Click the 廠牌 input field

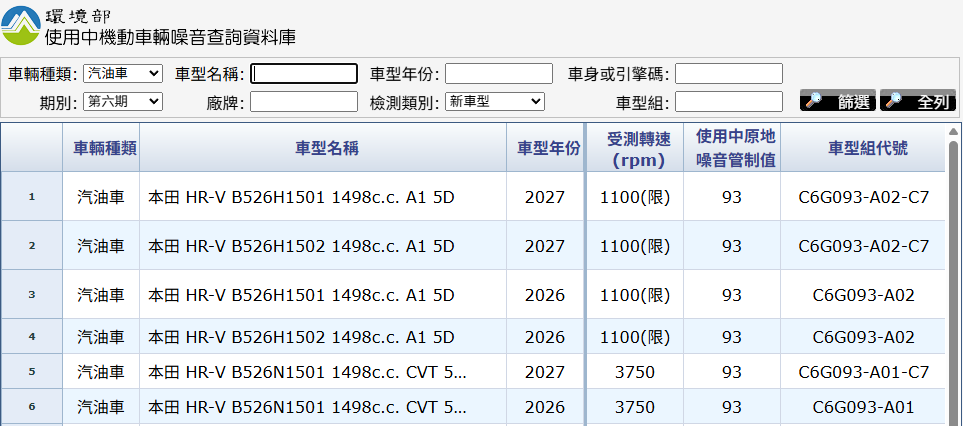tap(304, 101)
